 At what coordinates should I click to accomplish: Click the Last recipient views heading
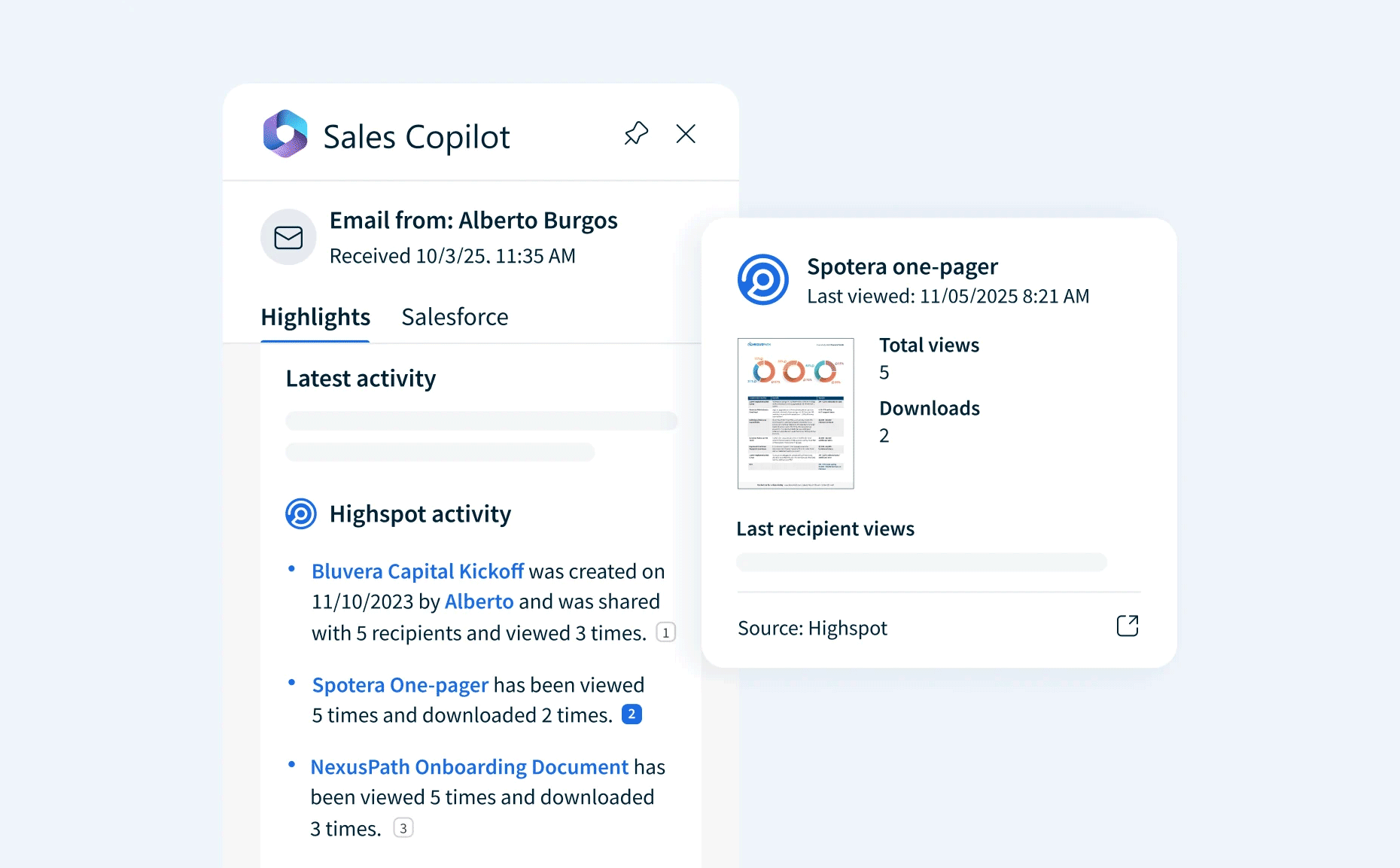[x=826, y=528]
